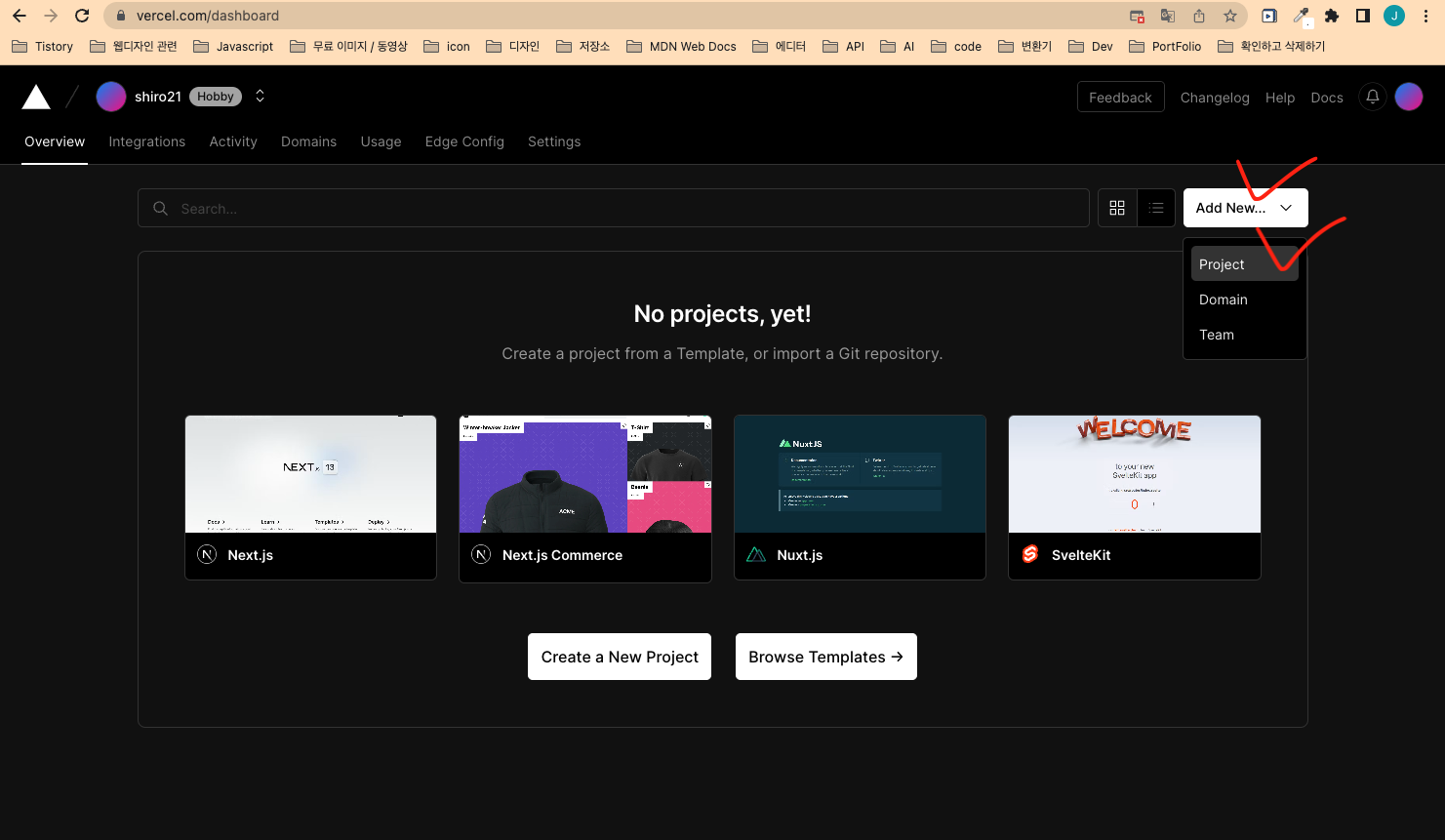
Task: Click the Next.js Commerce logo icon
Action: pyautogui.click(x=481, y=554)
